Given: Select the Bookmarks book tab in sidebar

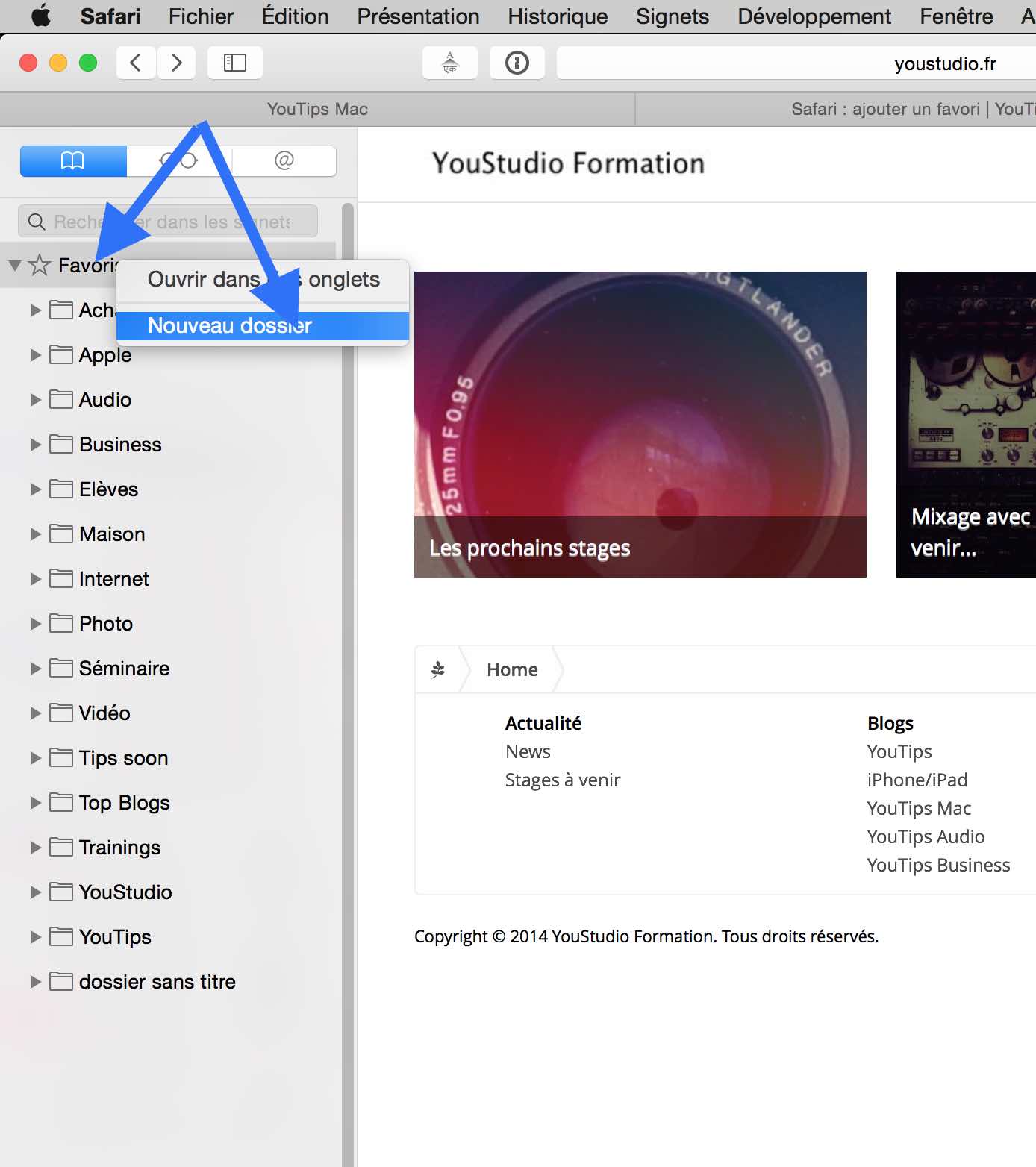Looking at the screenshot, I should coord(73,160).
